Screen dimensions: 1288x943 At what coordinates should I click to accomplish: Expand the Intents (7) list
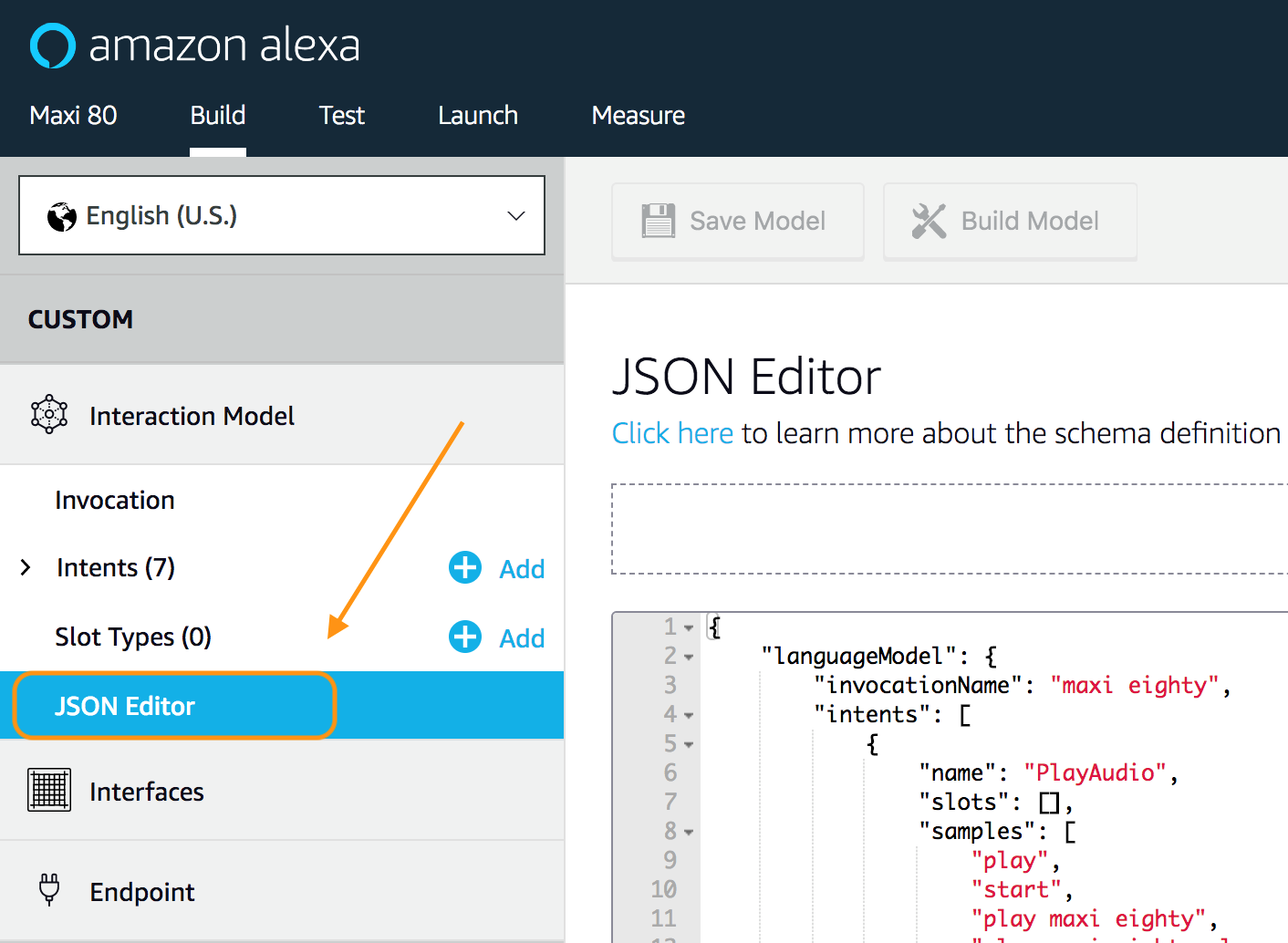point(25,567)
